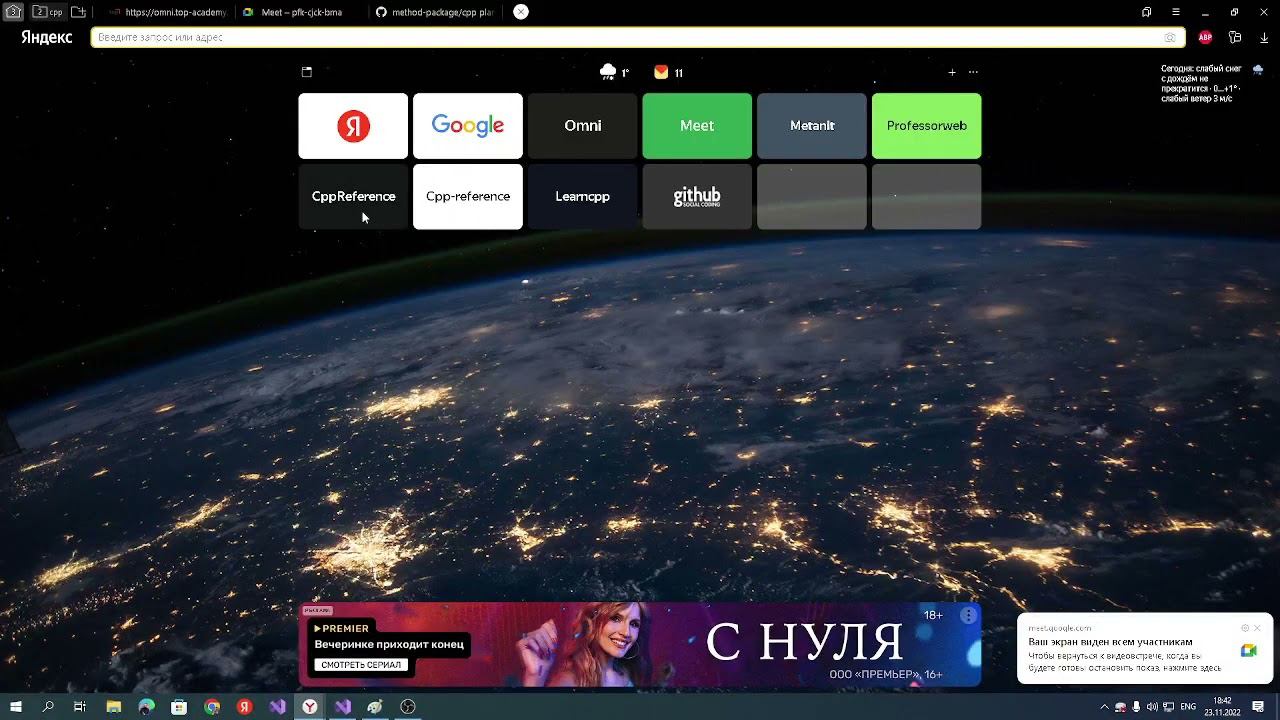The image size is (1280, 720).
Task: Open the Windows Start menu
Action: point(16,707)
